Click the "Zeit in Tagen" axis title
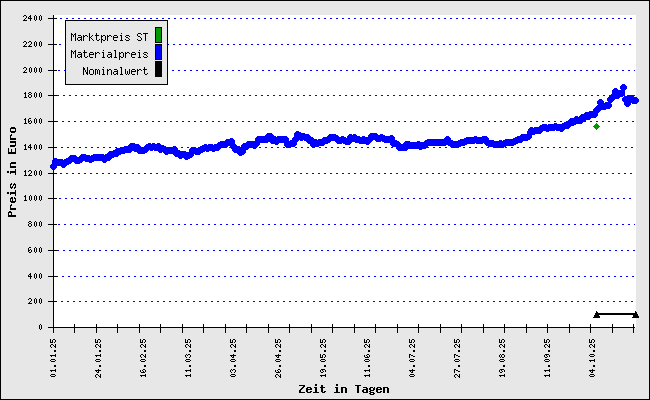The image size is (650, 400). (x=343, y=389)
